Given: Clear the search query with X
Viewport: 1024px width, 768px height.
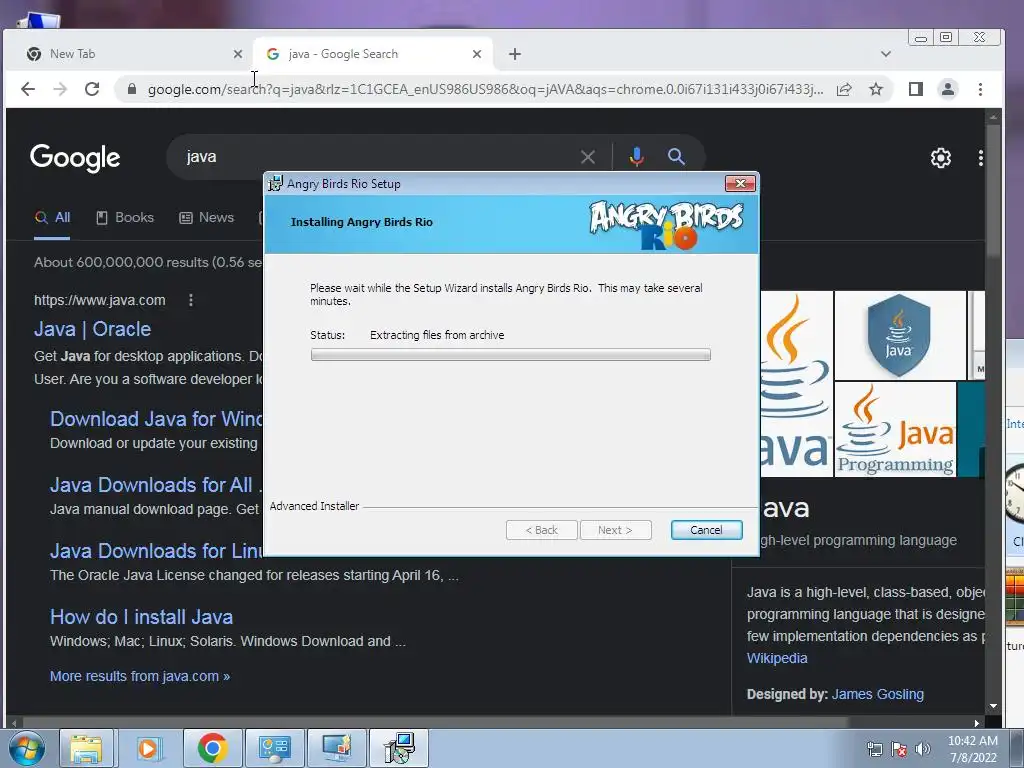Looking at the screenshot, I should 588,157.
